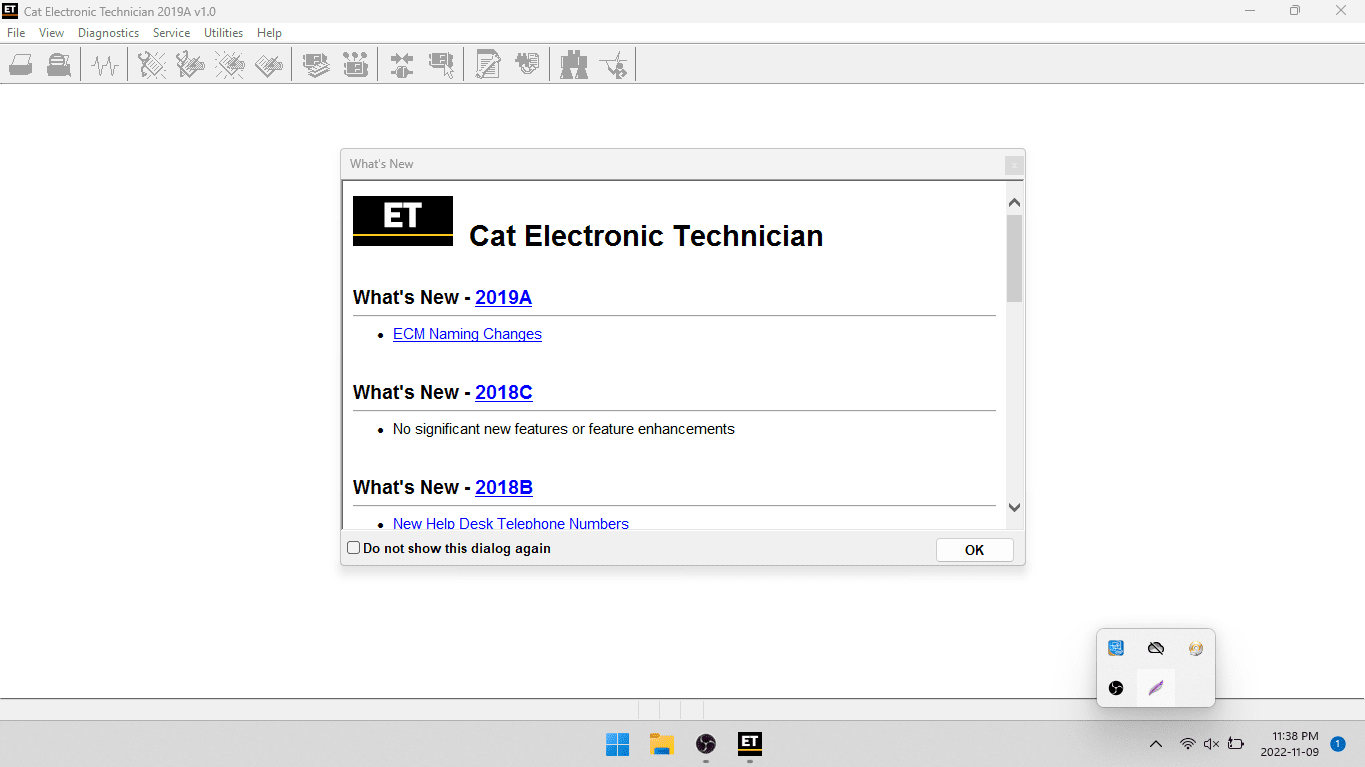This screenshot has width=1365, height=767.
Task: Open the Diagnostics menu
Action: click(108, 33)
